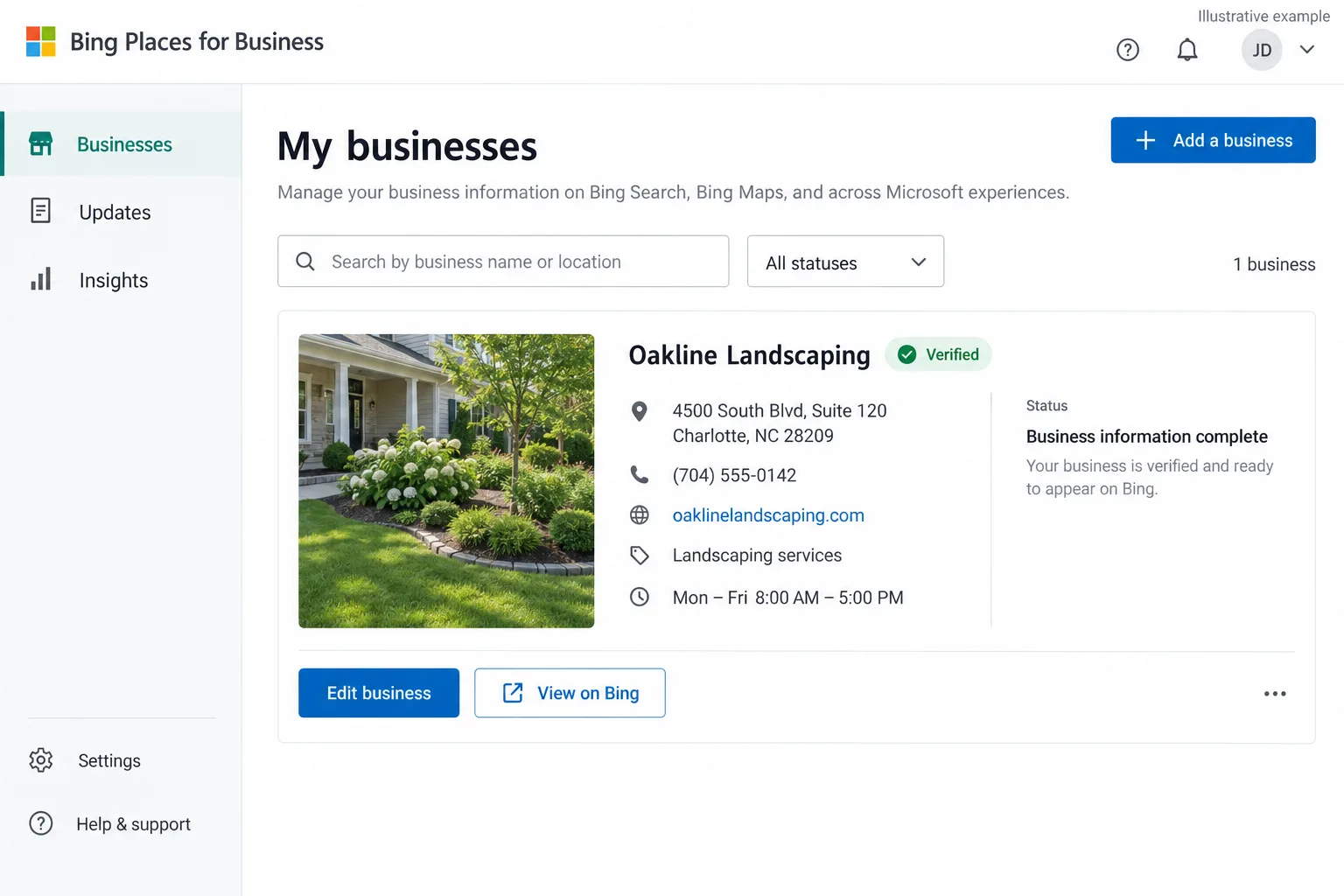
Task: Click the business hours clock icon
Action: 640,597
